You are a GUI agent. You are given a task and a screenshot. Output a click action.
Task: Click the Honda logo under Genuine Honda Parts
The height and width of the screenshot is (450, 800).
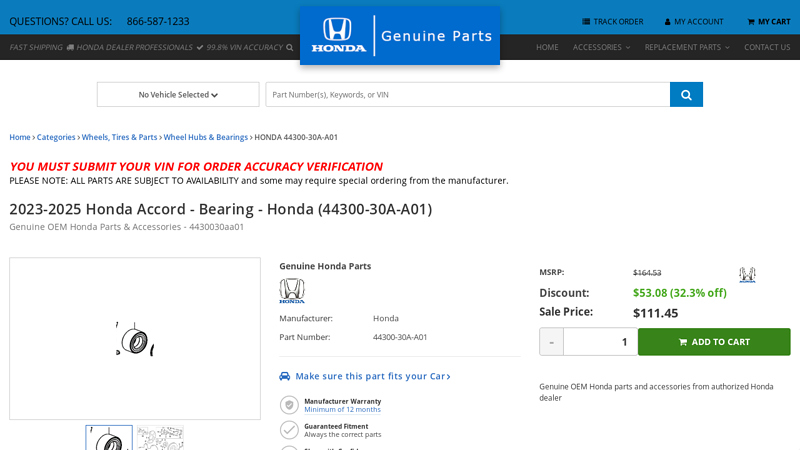[292, 291]
